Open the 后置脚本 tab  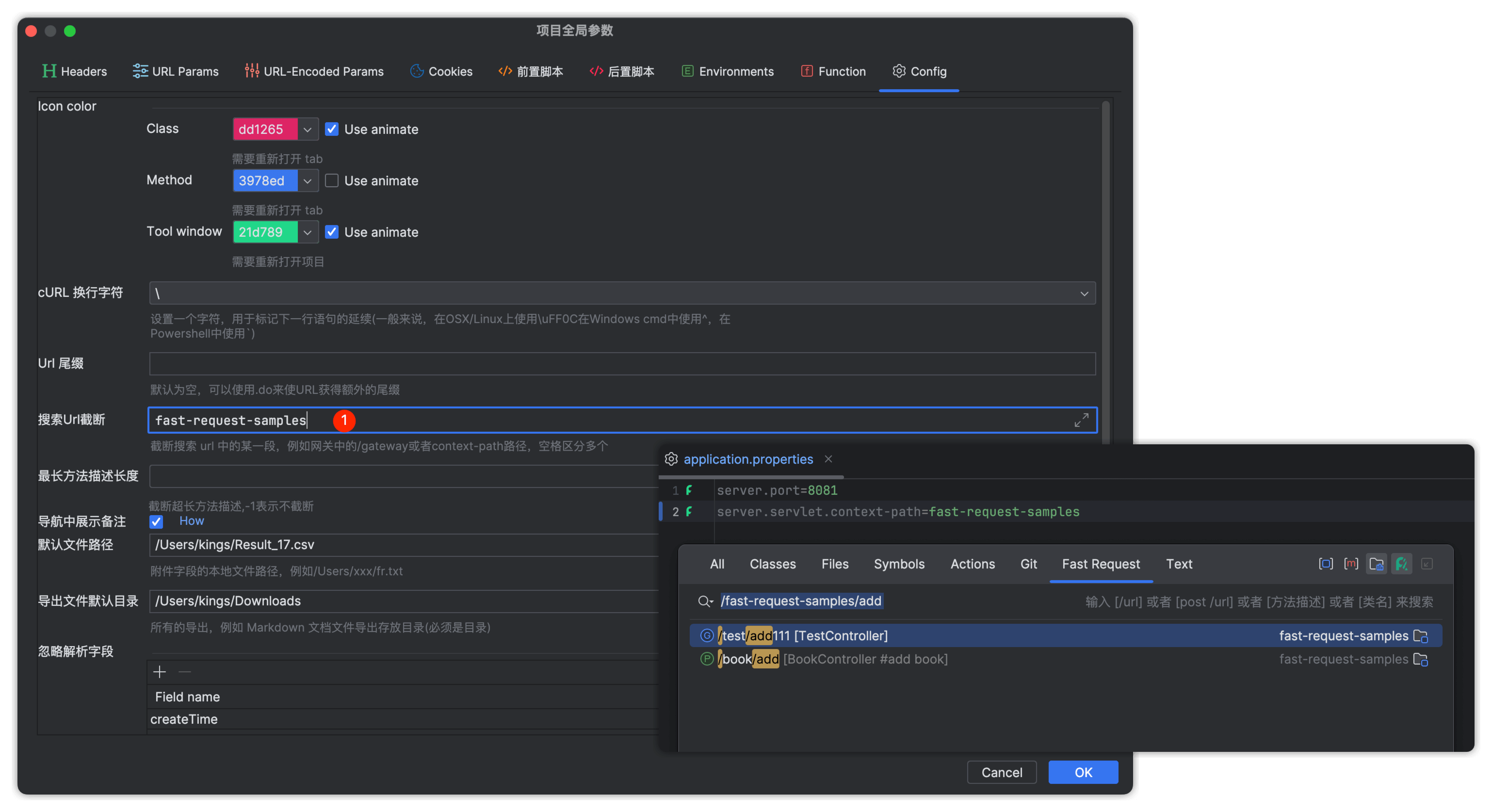click(621, 71)
